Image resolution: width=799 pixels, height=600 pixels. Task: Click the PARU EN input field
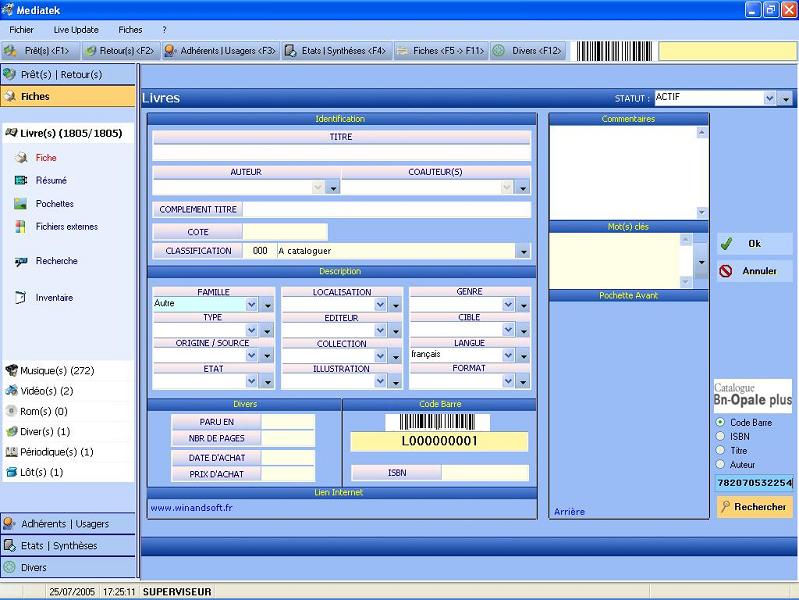tap(288, 422)
